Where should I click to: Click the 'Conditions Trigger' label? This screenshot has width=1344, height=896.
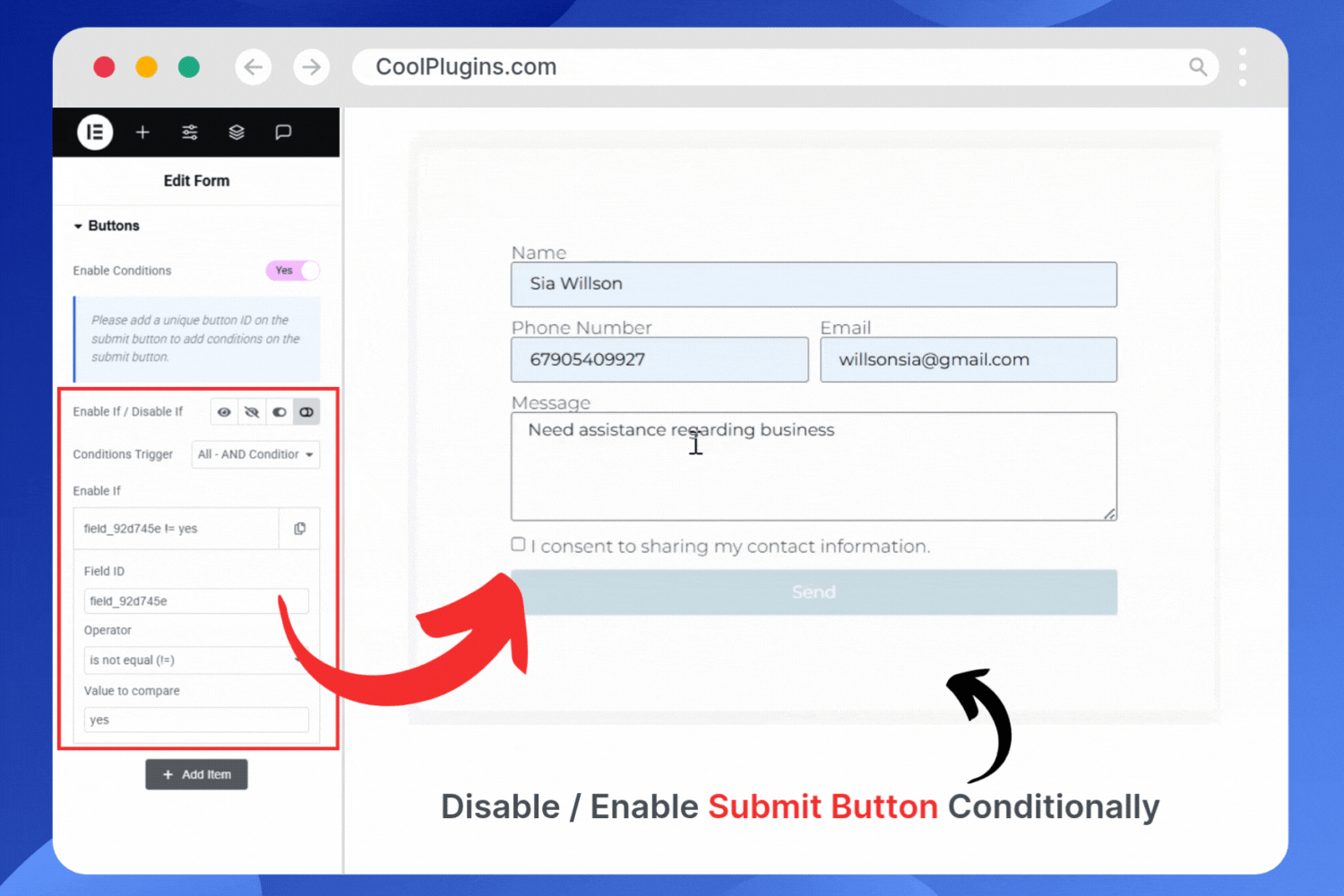coord(123,454)
